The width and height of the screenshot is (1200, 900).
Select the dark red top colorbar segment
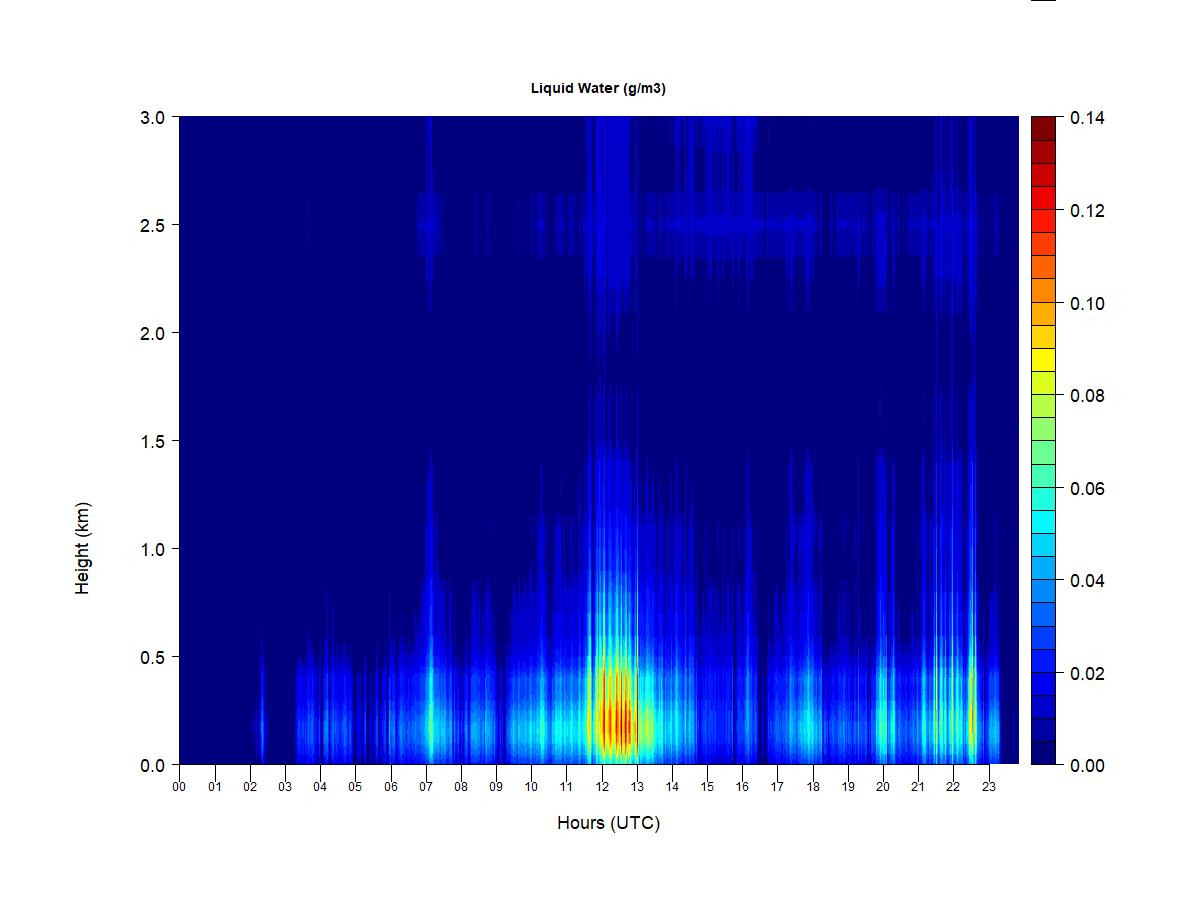click(1043, 128)
